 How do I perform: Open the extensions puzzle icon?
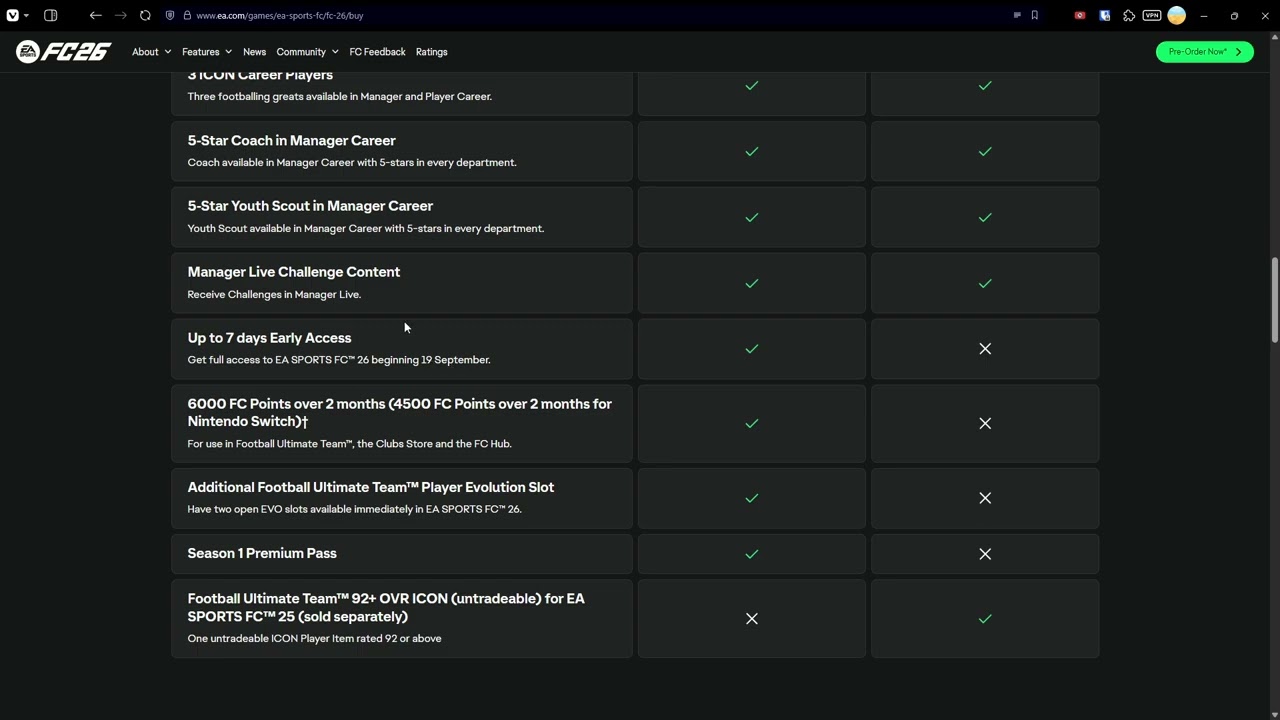(x=1129, y=15)
